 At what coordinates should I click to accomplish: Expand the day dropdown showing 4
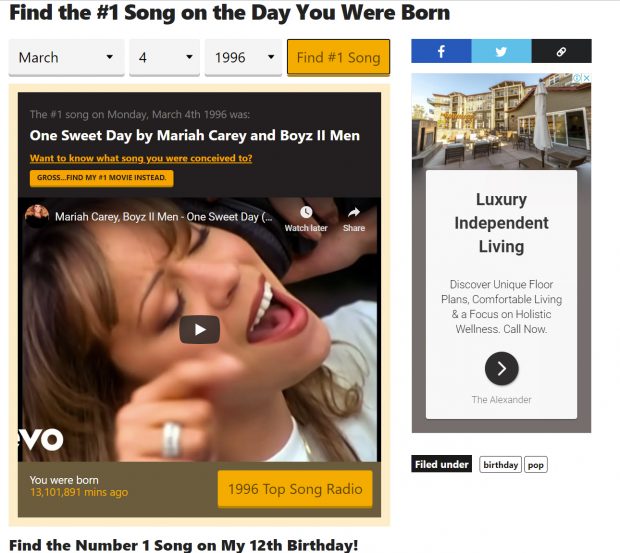[164, 57]
